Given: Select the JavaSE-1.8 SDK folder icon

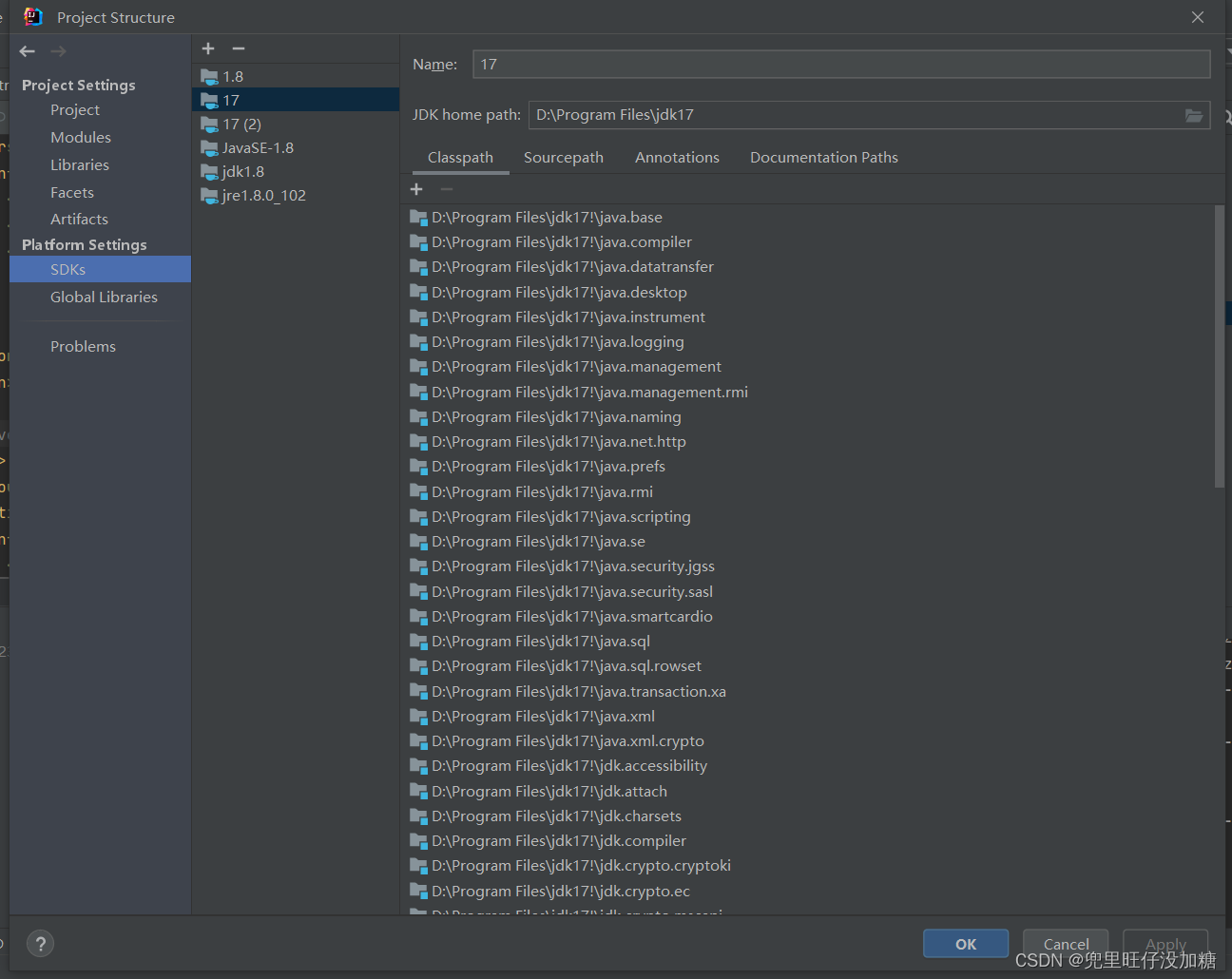Looking at the screenshot, I should (x=209, y=148).
